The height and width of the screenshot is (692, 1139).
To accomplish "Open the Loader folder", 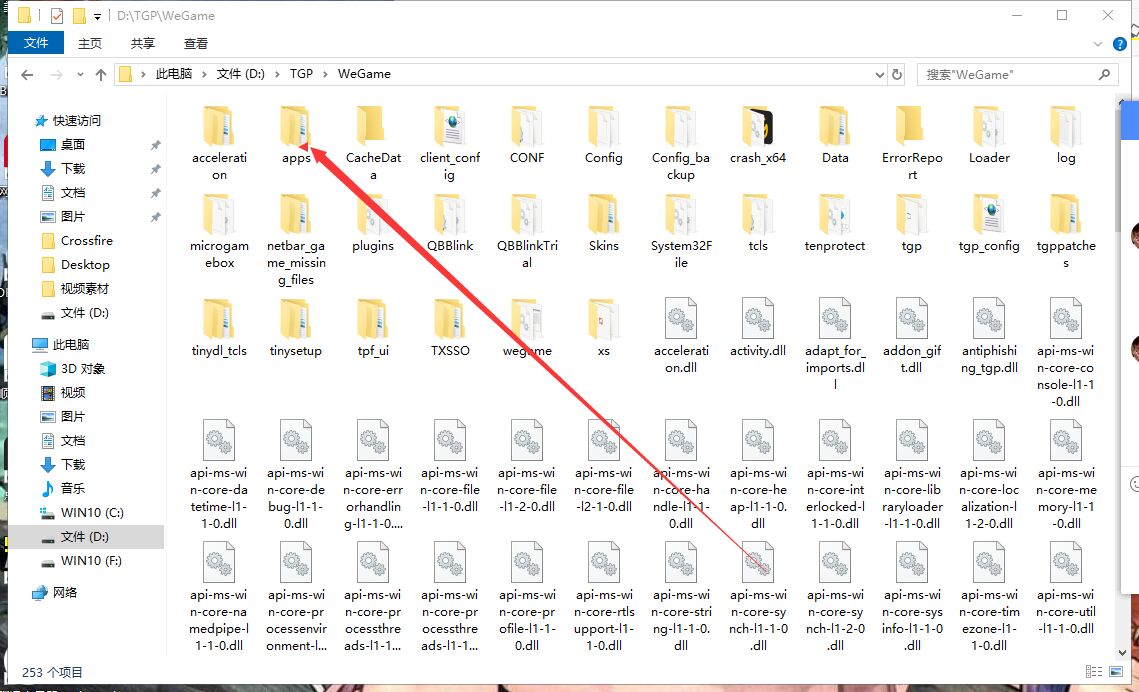I will coord(989,136).
